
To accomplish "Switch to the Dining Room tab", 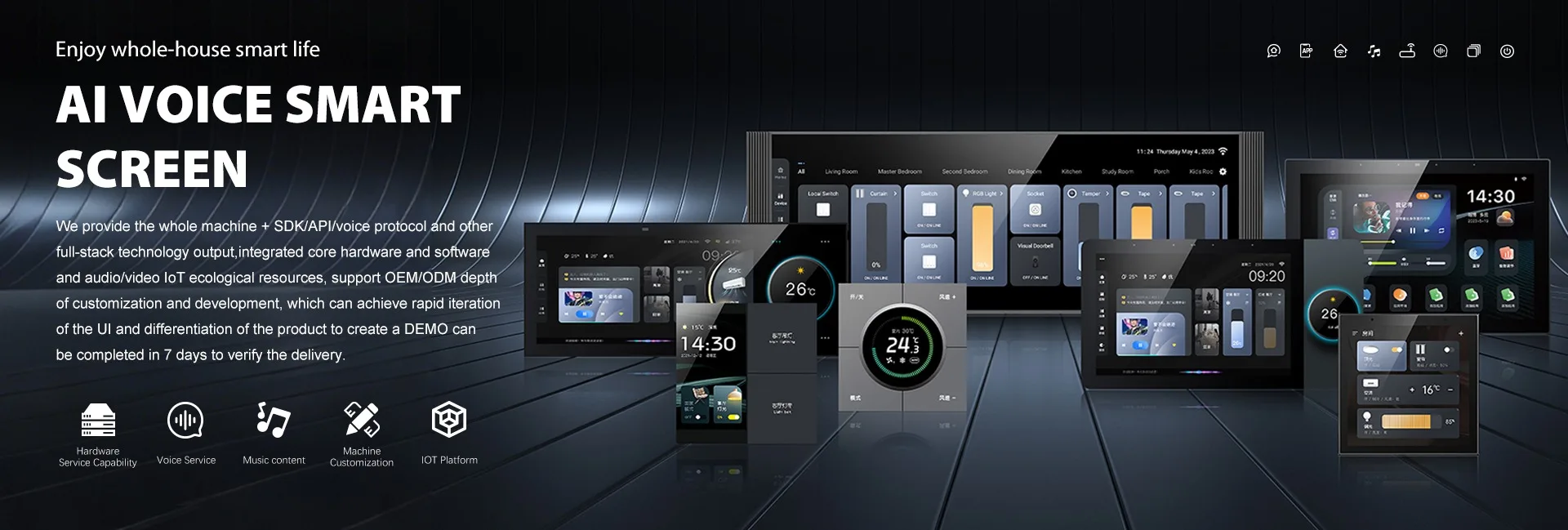I will 1025,171.
